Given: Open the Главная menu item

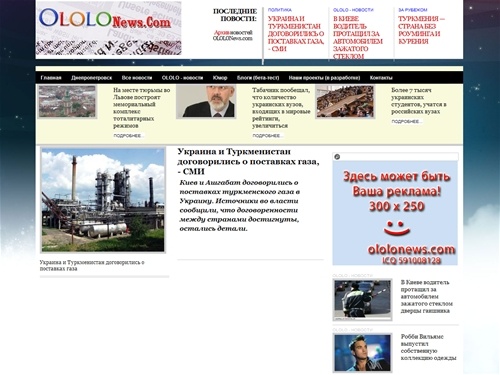Looking at the screenshot, I should coord(51,78).
